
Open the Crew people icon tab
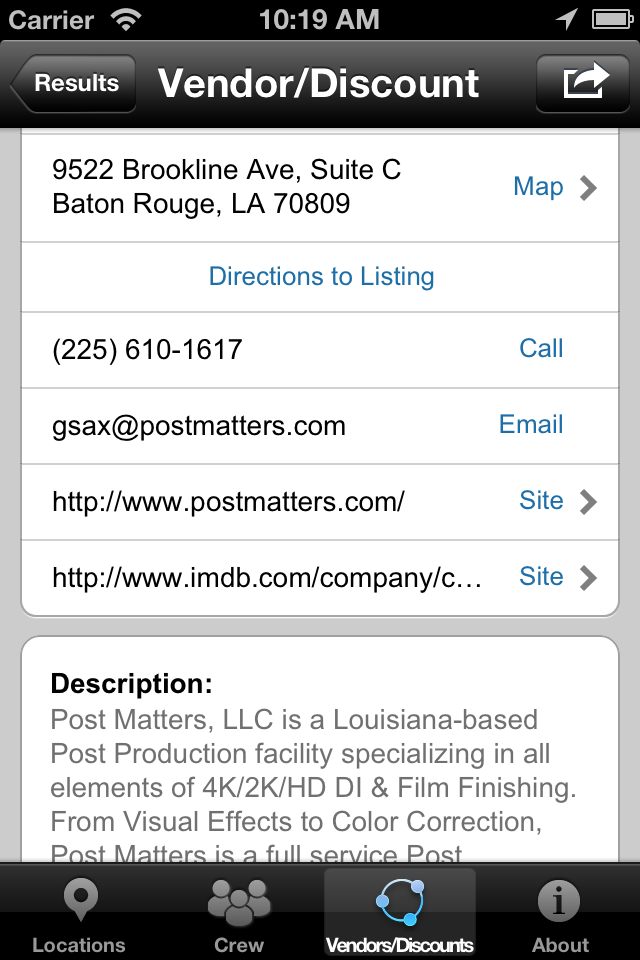[239, 902]
